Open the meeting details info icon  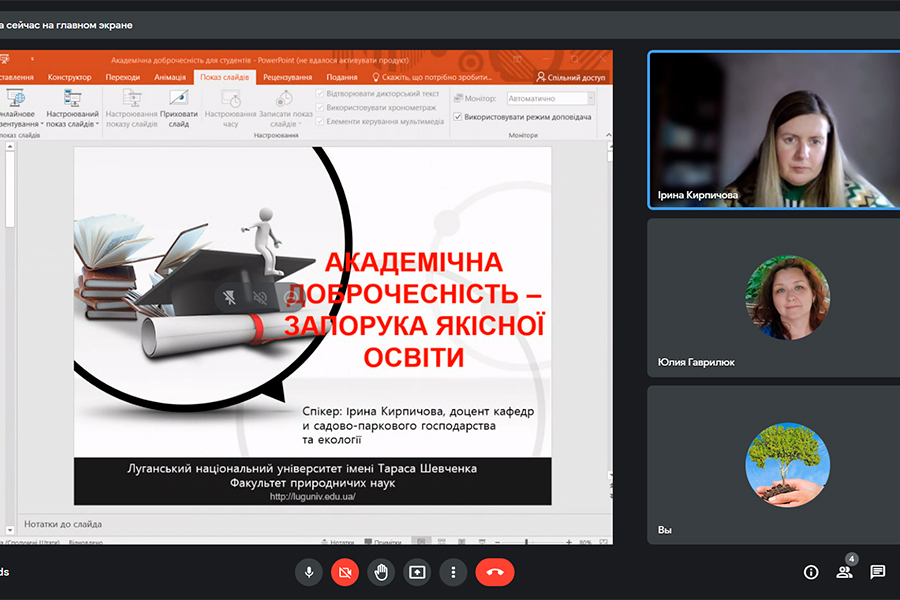[811, 572]
